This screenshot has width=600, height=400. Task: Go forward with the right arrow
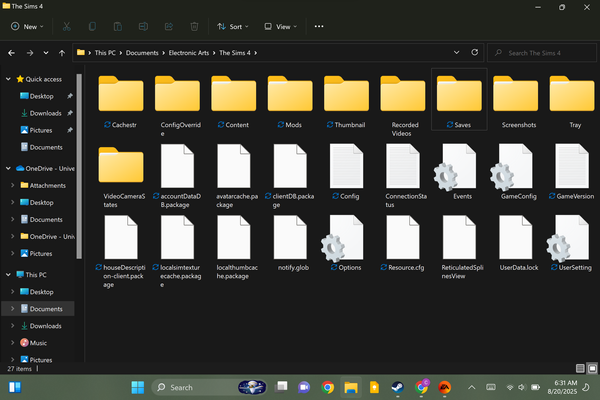[x=30, y=53]
